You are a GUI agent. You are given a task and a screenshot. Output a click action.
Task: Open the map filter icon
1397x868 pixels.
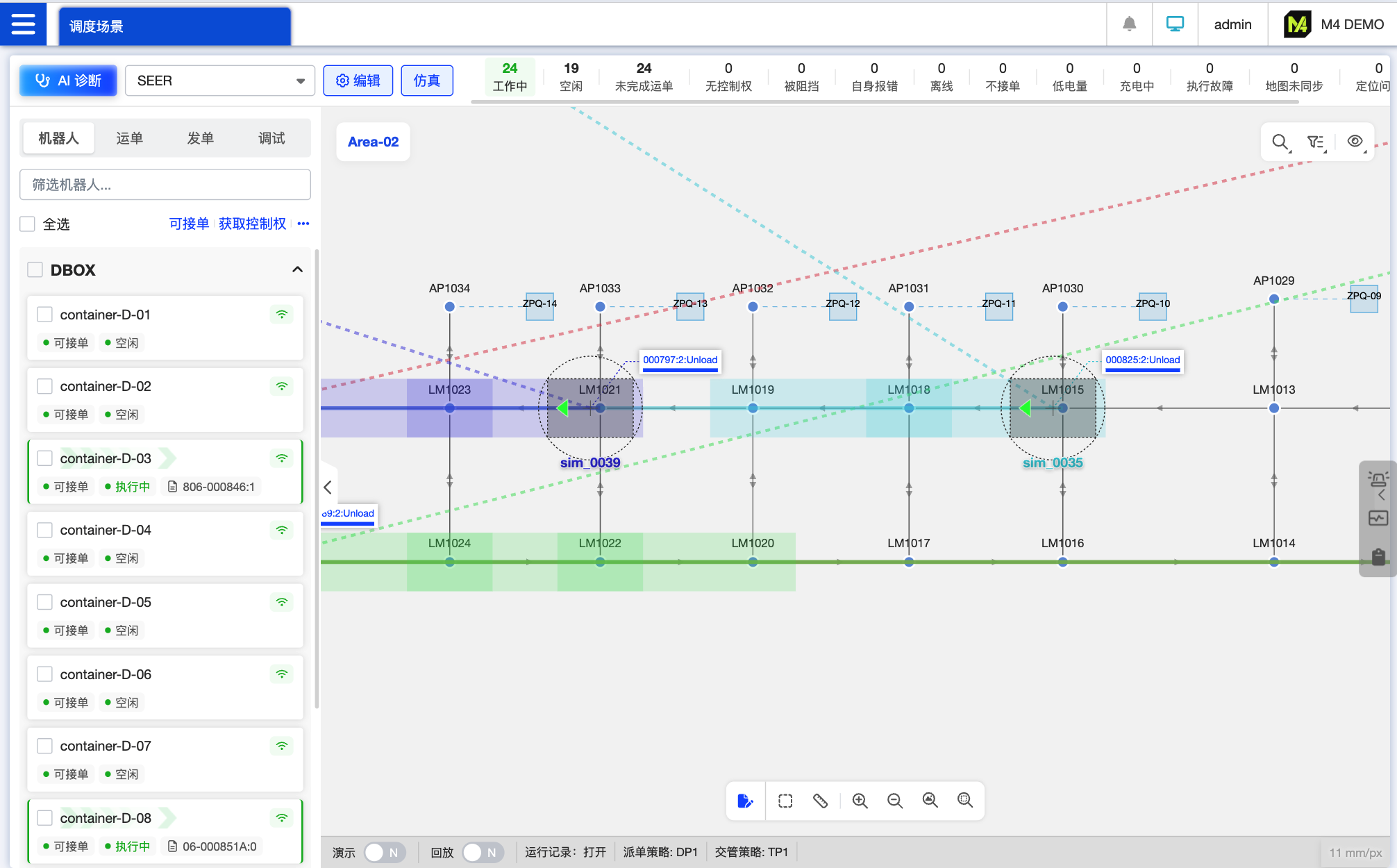pyautogui.click(x=1315, y=142)
